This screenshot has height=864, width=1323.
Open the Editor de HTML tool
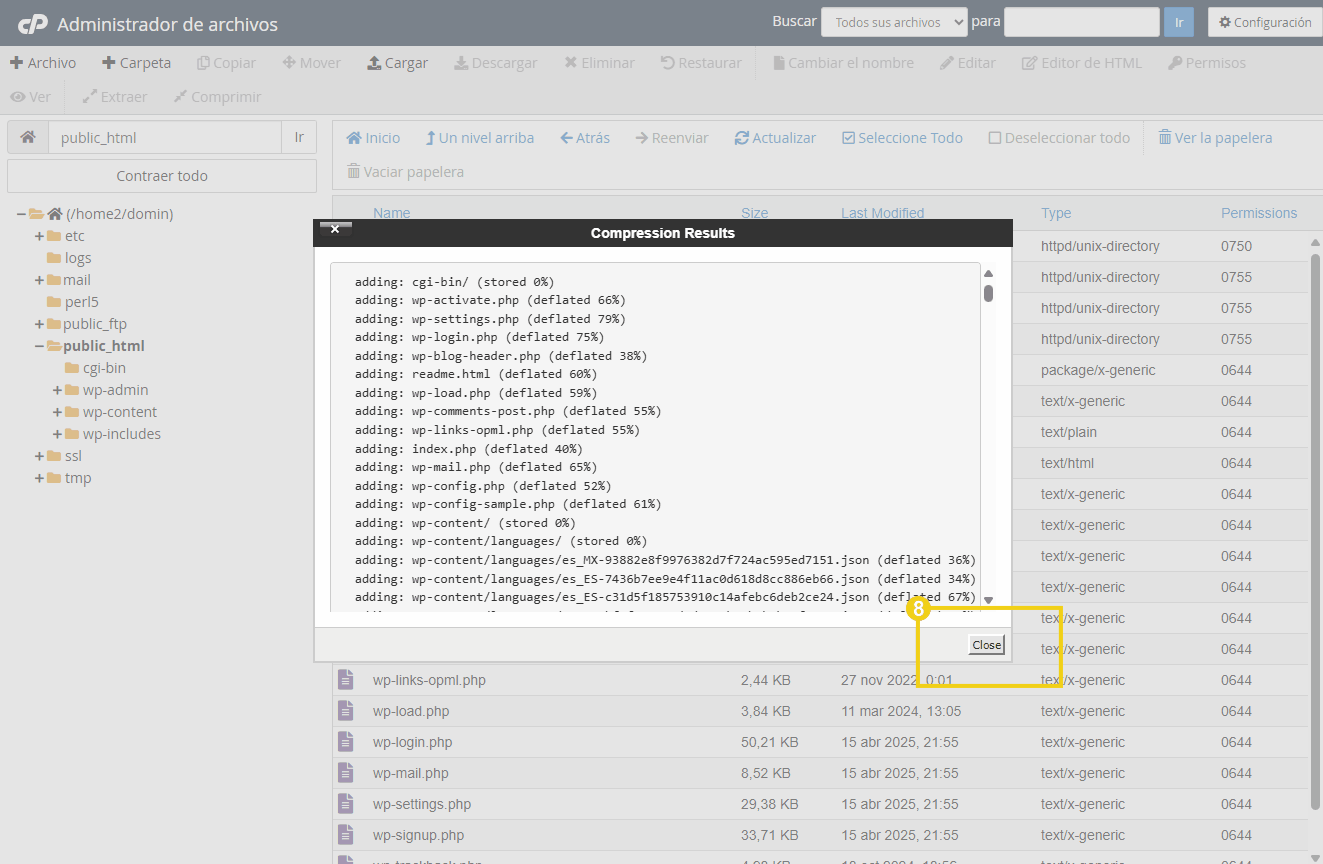pyautogui.click(x=1081, y=63)
